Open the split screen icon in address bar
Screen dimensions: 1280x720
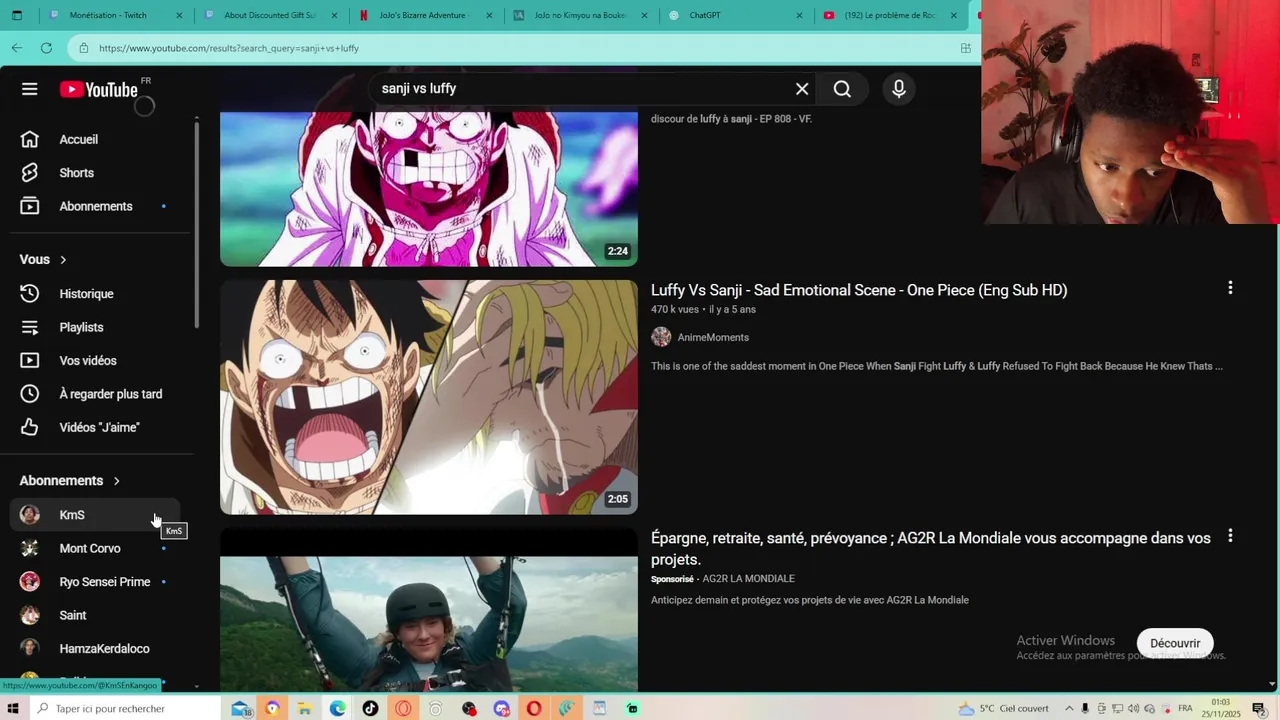point(966,48)
